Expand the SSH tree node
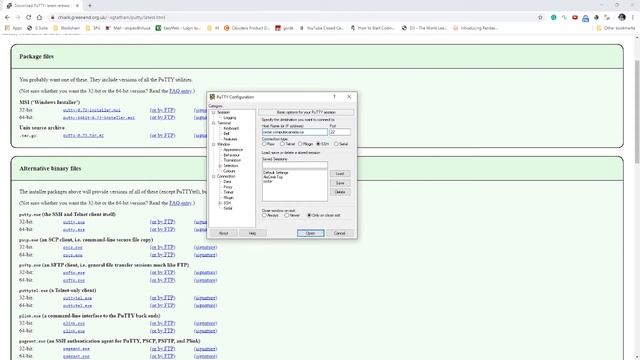This screenshot has height=360, width=640. [x=220, y=203]
